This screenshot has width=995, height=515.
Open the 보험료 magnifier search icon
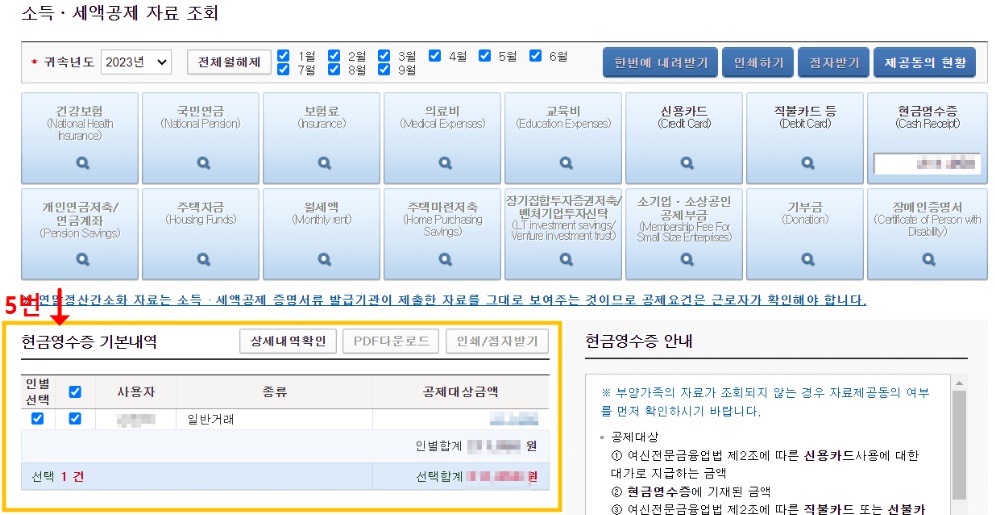click(324, 164)
